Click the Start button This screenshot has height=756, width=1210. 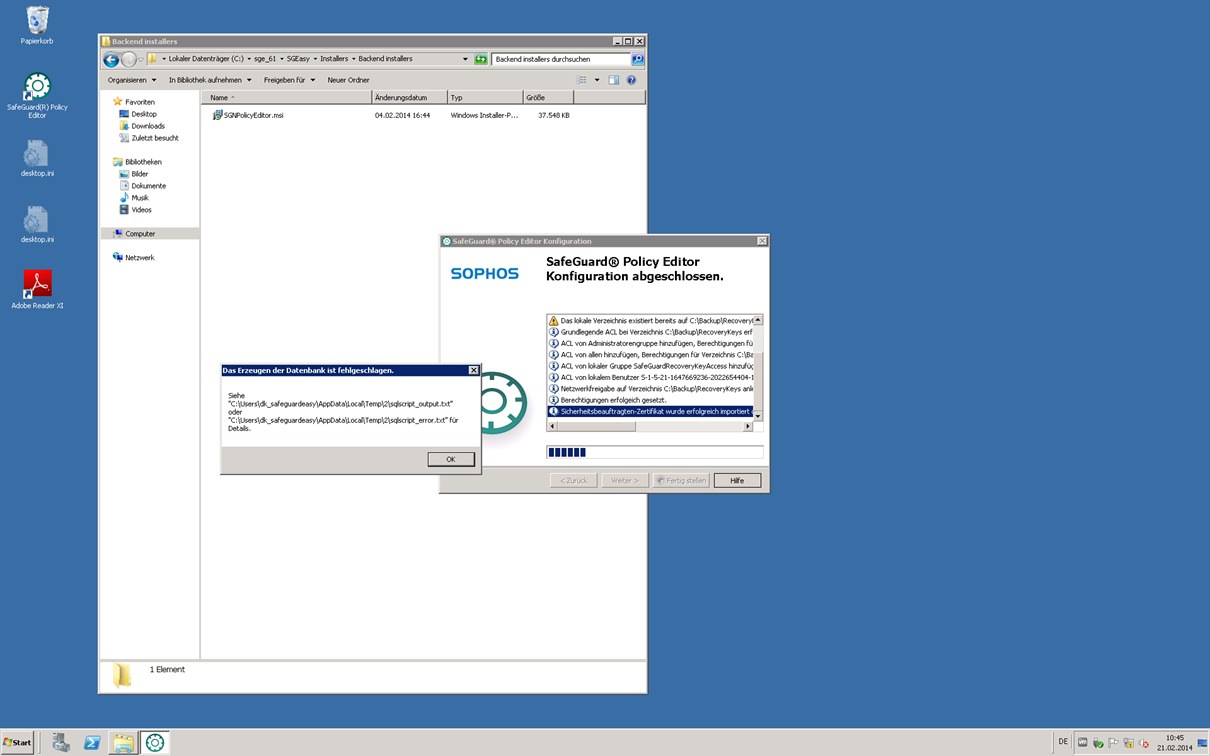pos(18,742)
